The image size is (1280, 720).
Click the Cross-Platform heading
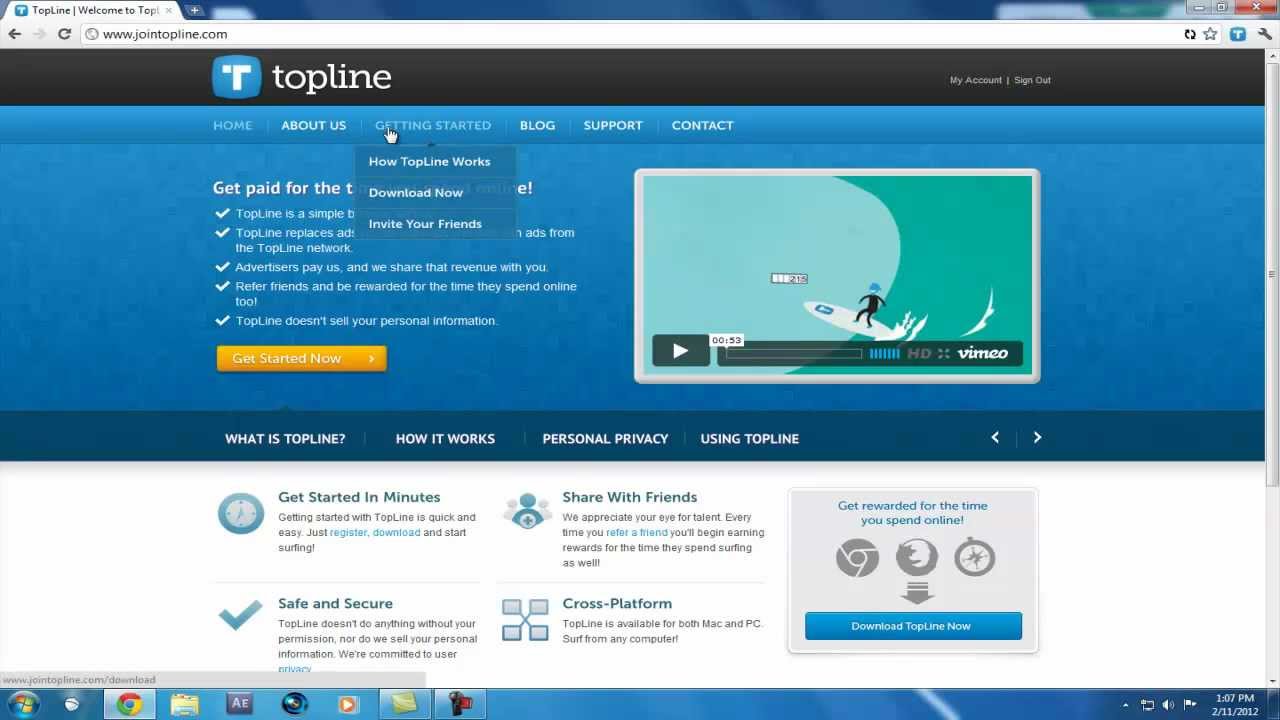tap(617, 603)
